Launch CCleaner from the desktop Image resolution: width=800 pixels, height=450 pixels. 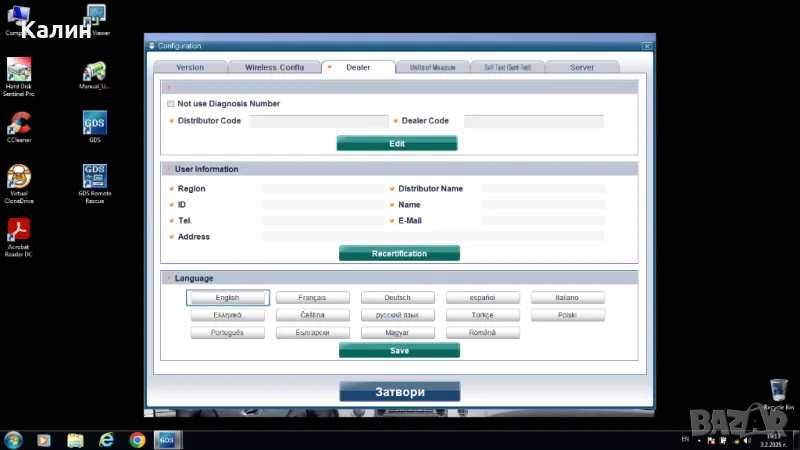(x=19, y=124)
